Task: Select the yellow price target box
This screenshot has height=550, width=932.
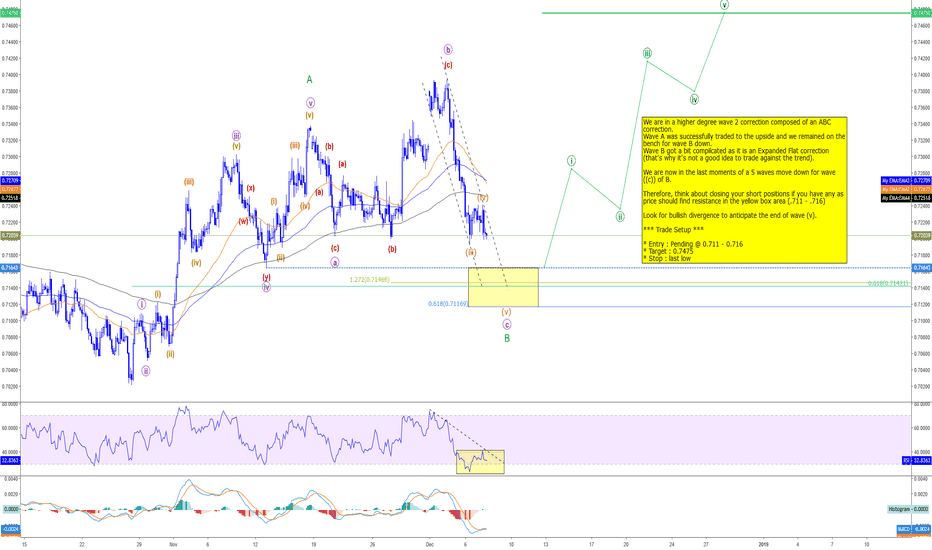Action: [x=503, y=287]
